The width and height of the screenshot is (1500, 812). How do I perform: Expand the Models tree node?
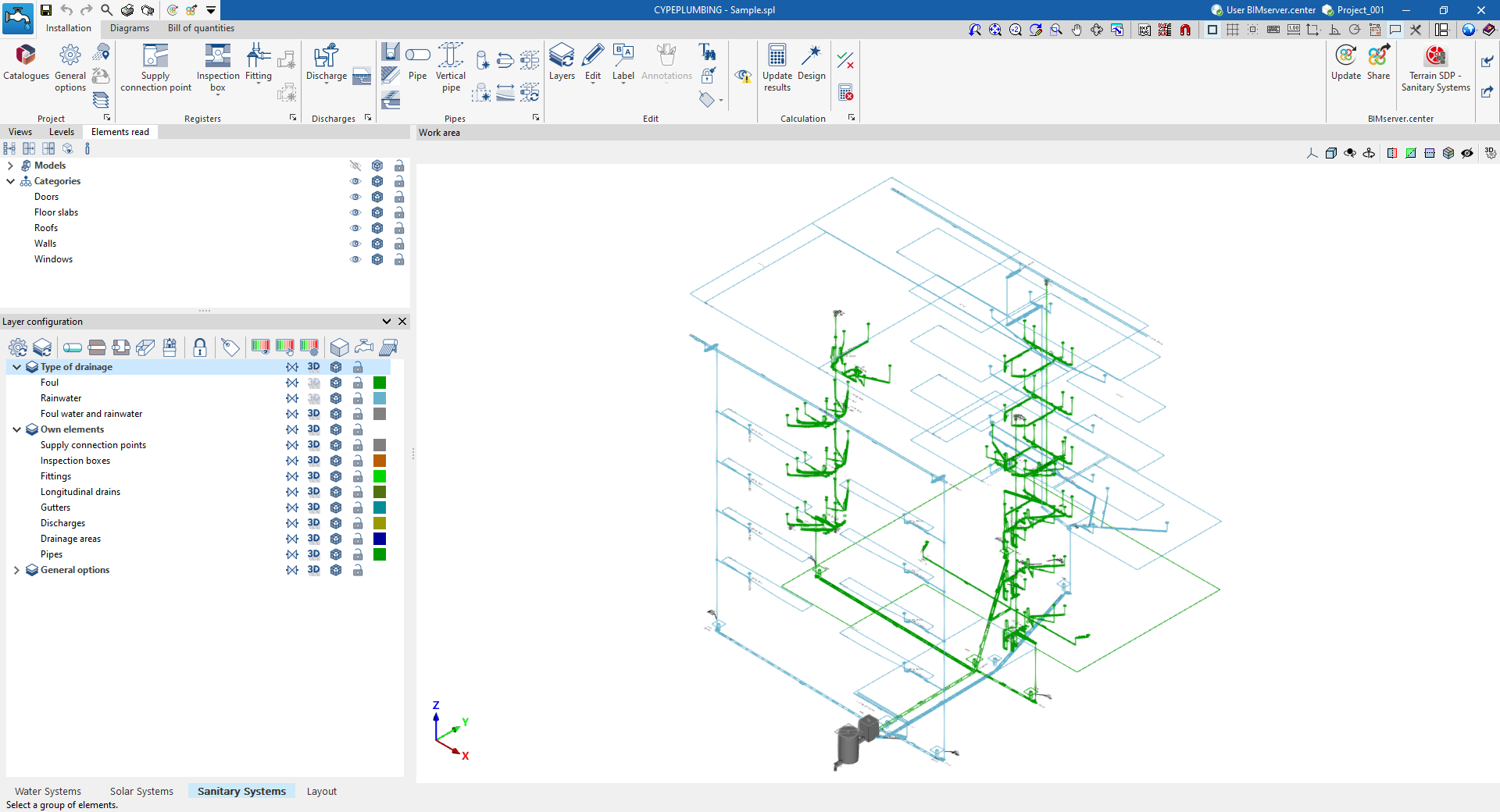click(x=10, y=166)
